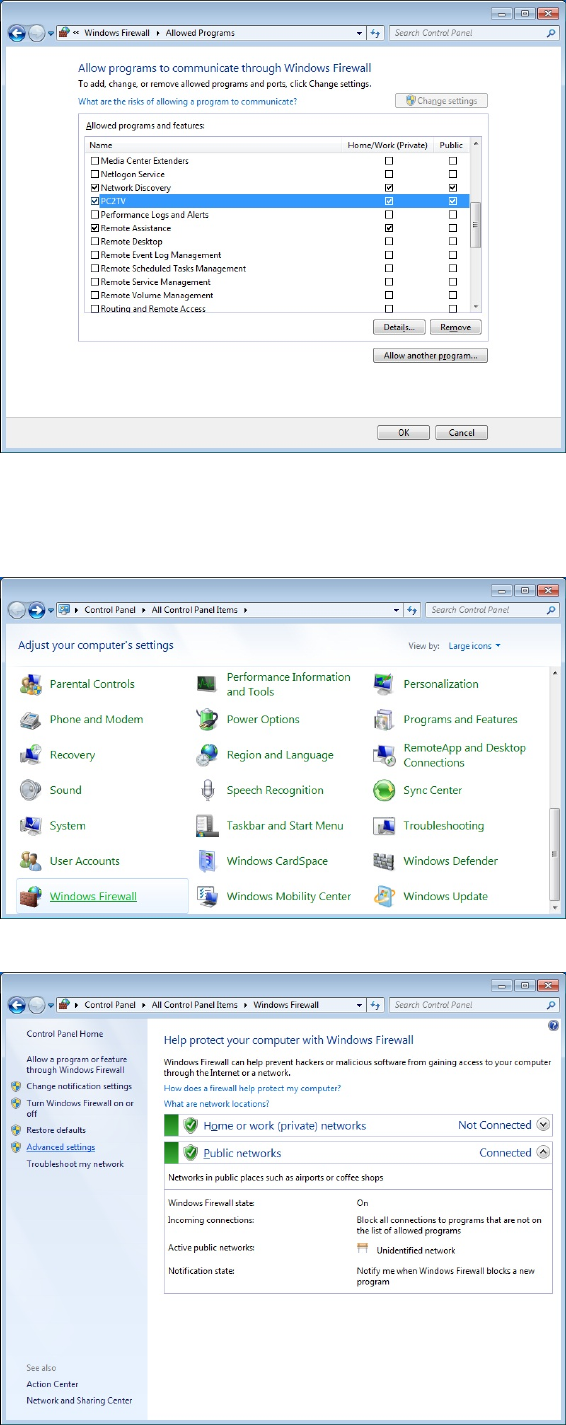Open Advanced settings link in sidebar
This screenshot has width=566, height=1425.
click(61, 1147)
